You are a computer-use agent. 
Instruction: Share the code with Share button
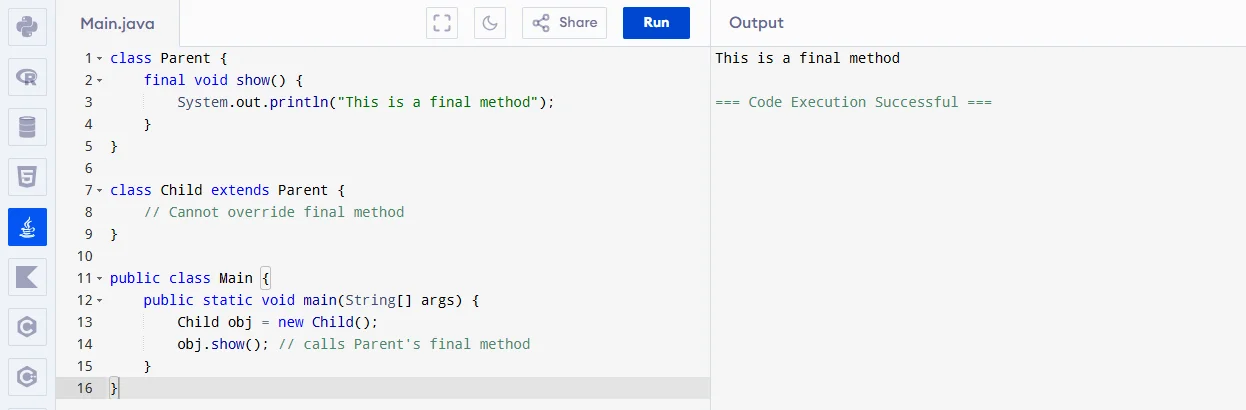[564, 23]
